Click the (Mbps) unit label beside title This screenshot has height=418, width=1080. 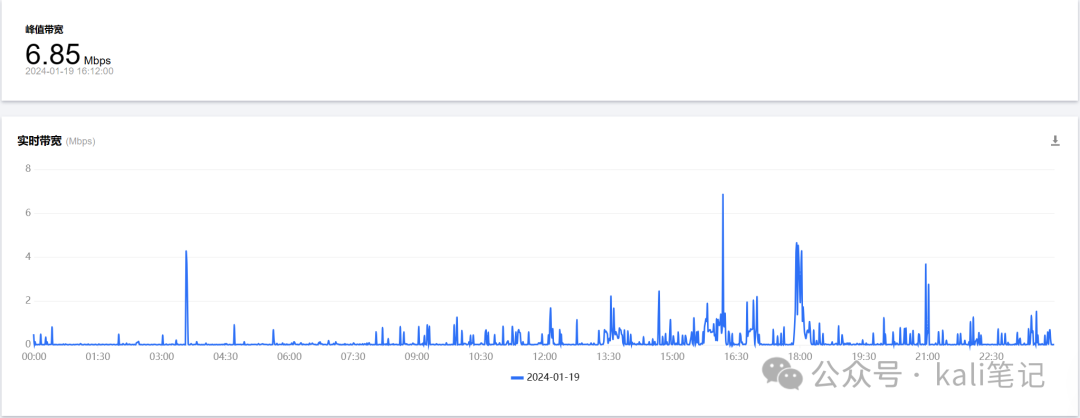[x=81, y=142]
